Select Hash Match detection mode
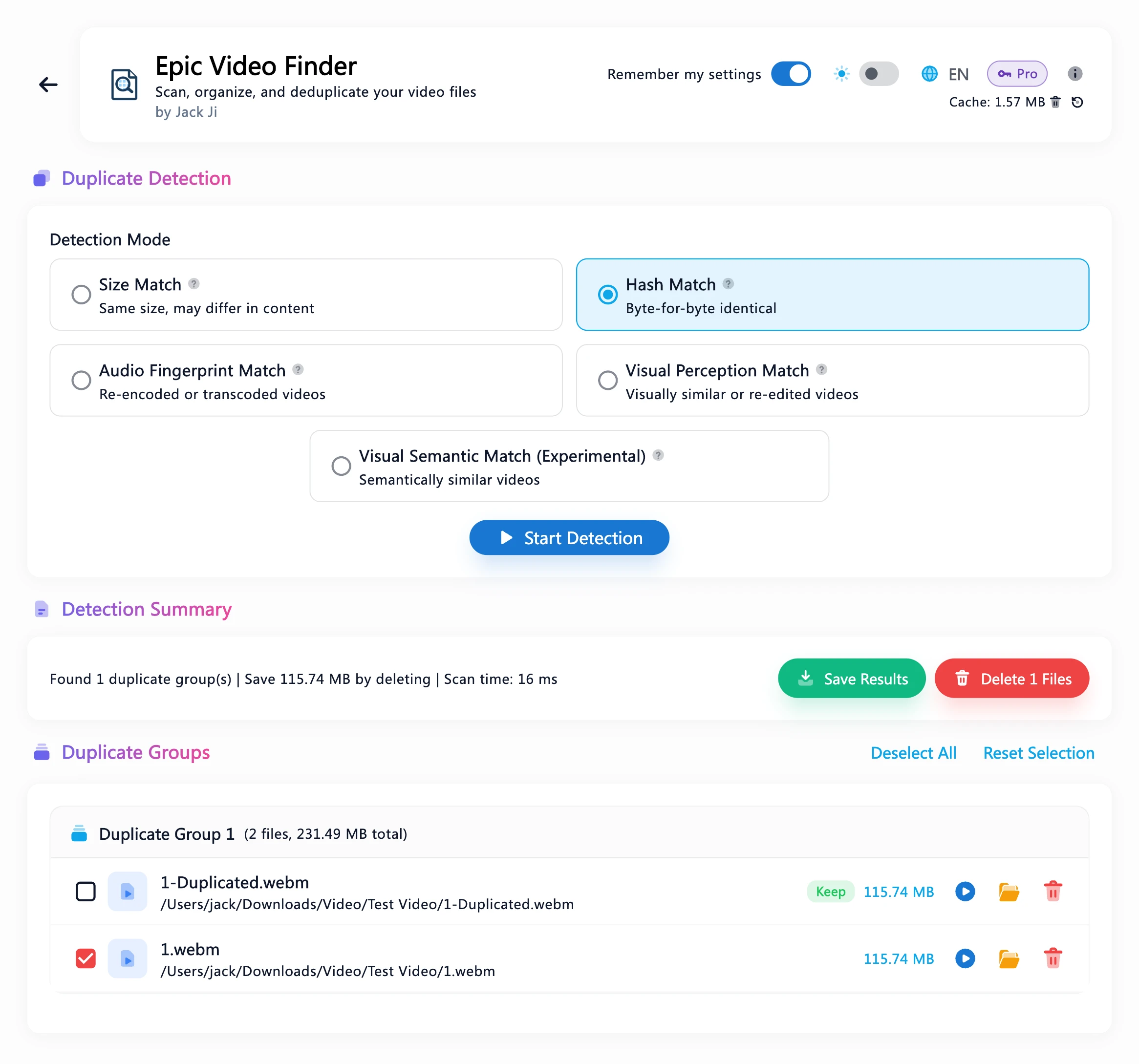 pyautogui.click(x=832, y=295)
